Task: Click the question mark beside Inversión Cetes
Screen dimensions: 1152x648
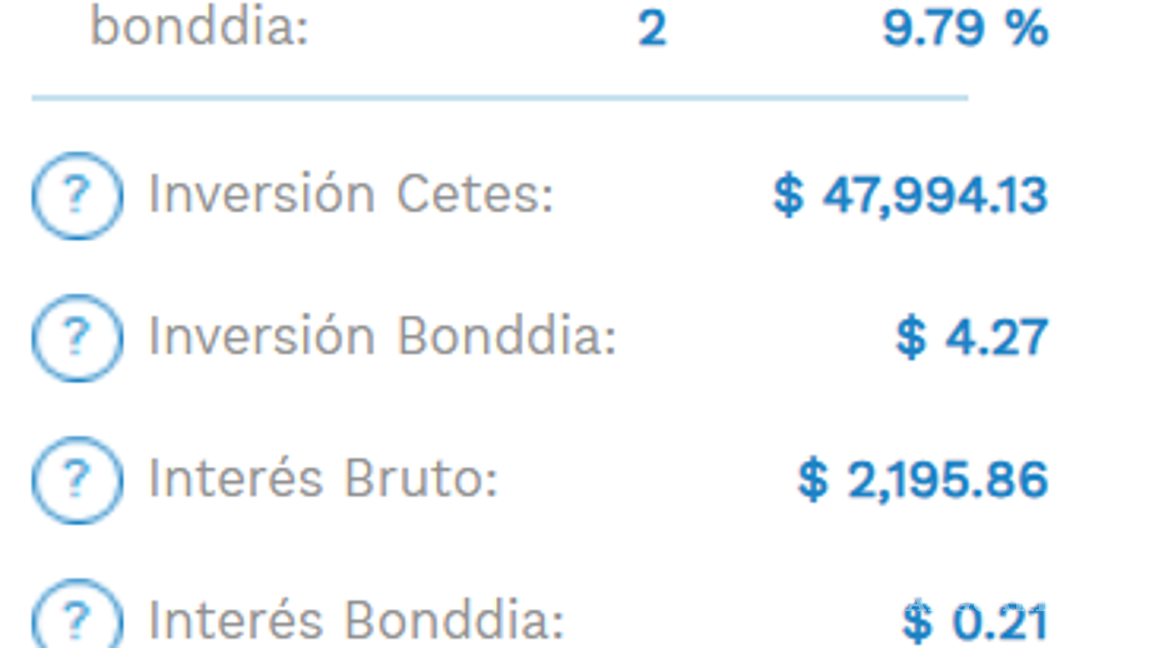Action: click(x=77, y=196)
